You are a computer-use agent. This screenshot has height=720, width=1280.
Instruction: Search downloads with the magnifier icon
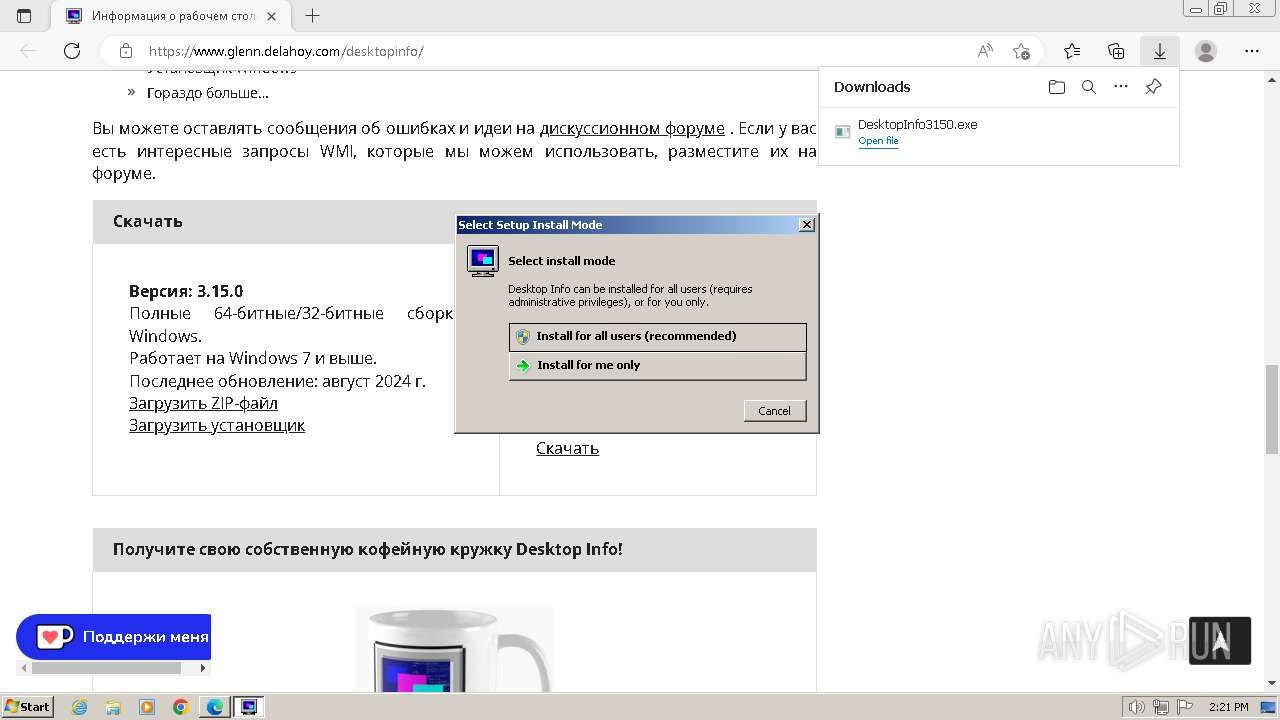(1089, 87)
